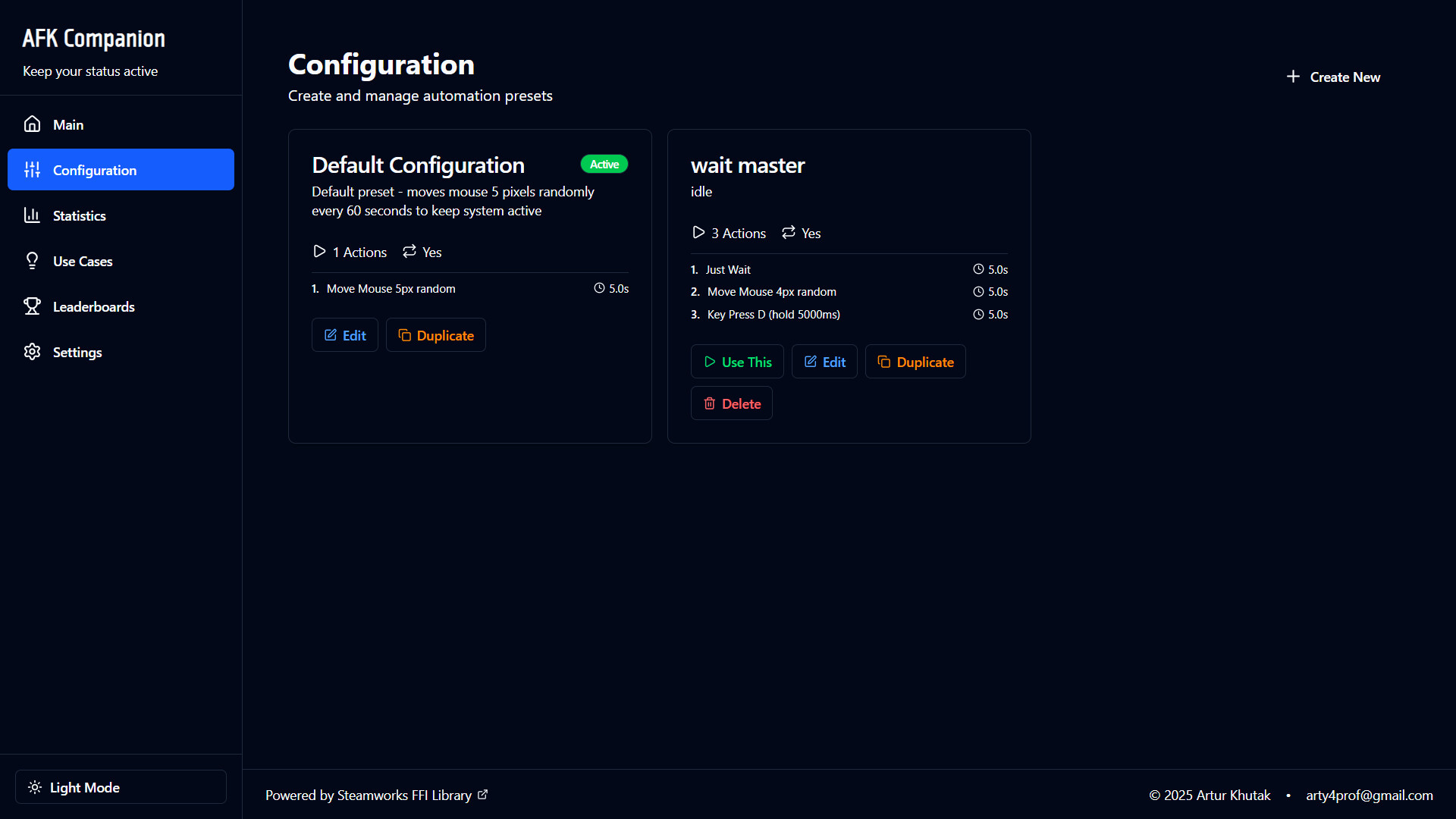The width and height of the screenshot is (1456, 819).
Task: Go to the Leaderboards page
Action: tap(94, 307)
